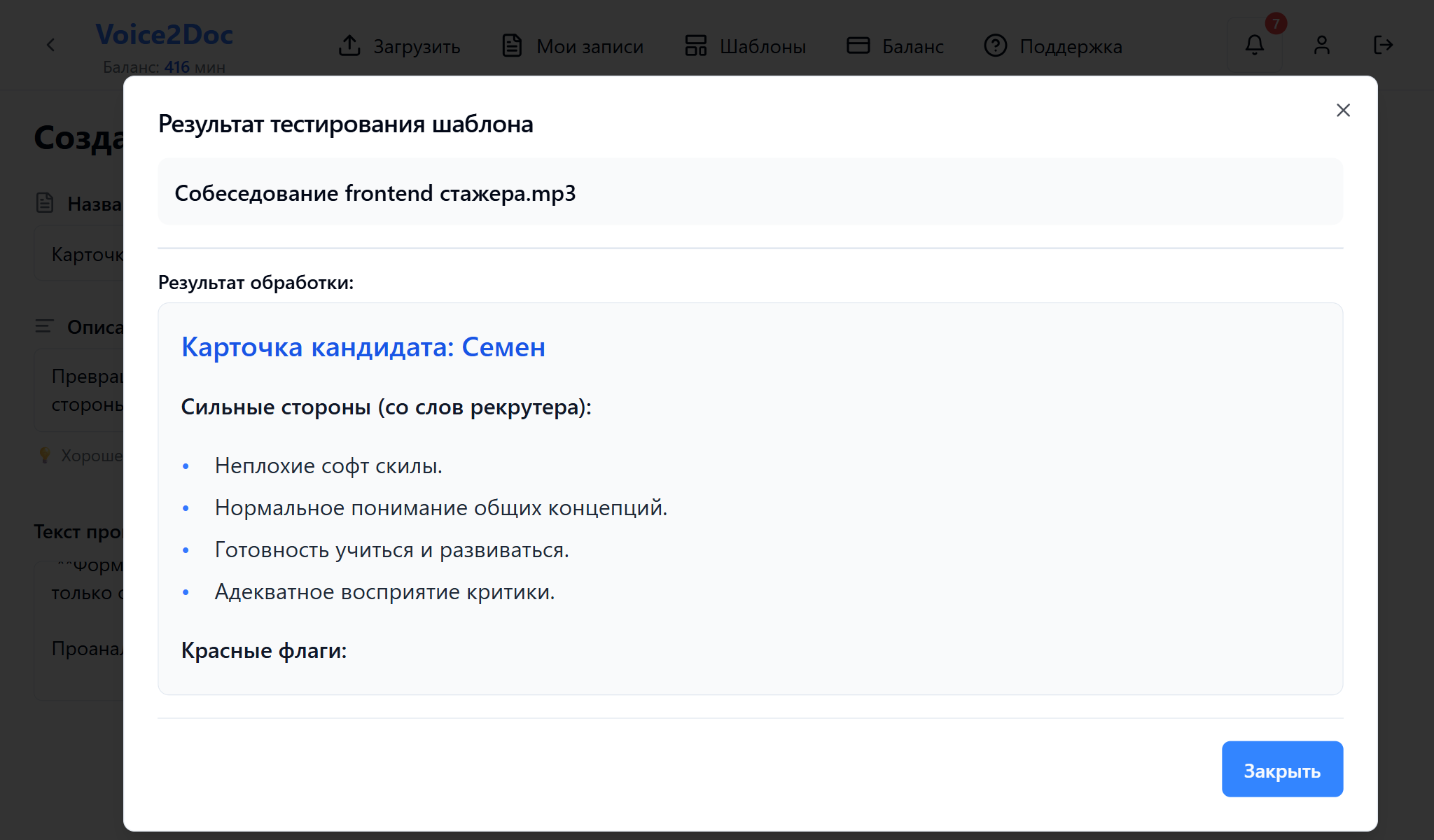Click the upload arrow icon beside Загрузить
This screenshot has height=840, width=1434.
(x=349, y=45)
